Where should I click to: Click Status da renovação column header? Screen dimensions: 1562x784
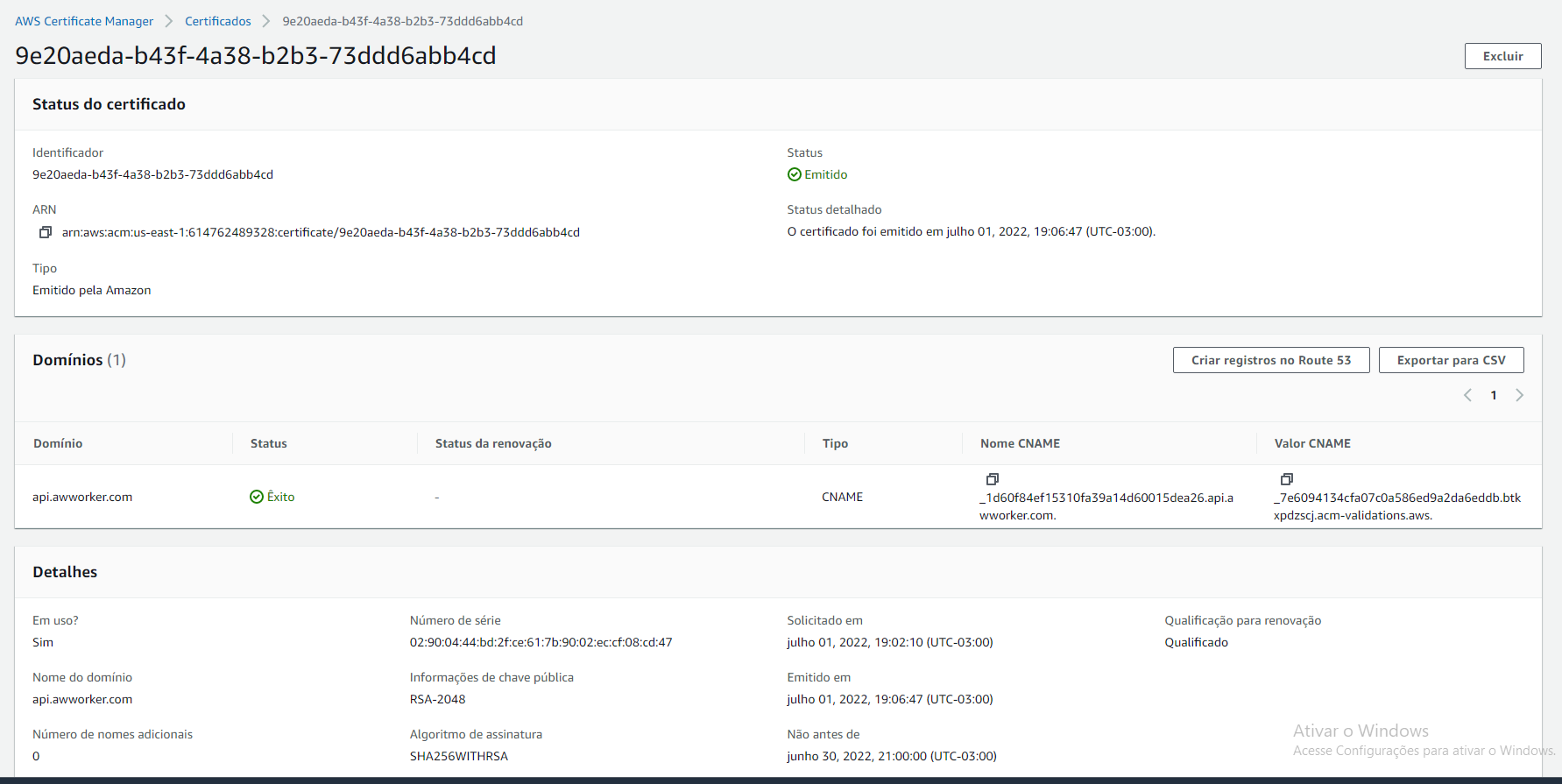[x=493, y=443]
